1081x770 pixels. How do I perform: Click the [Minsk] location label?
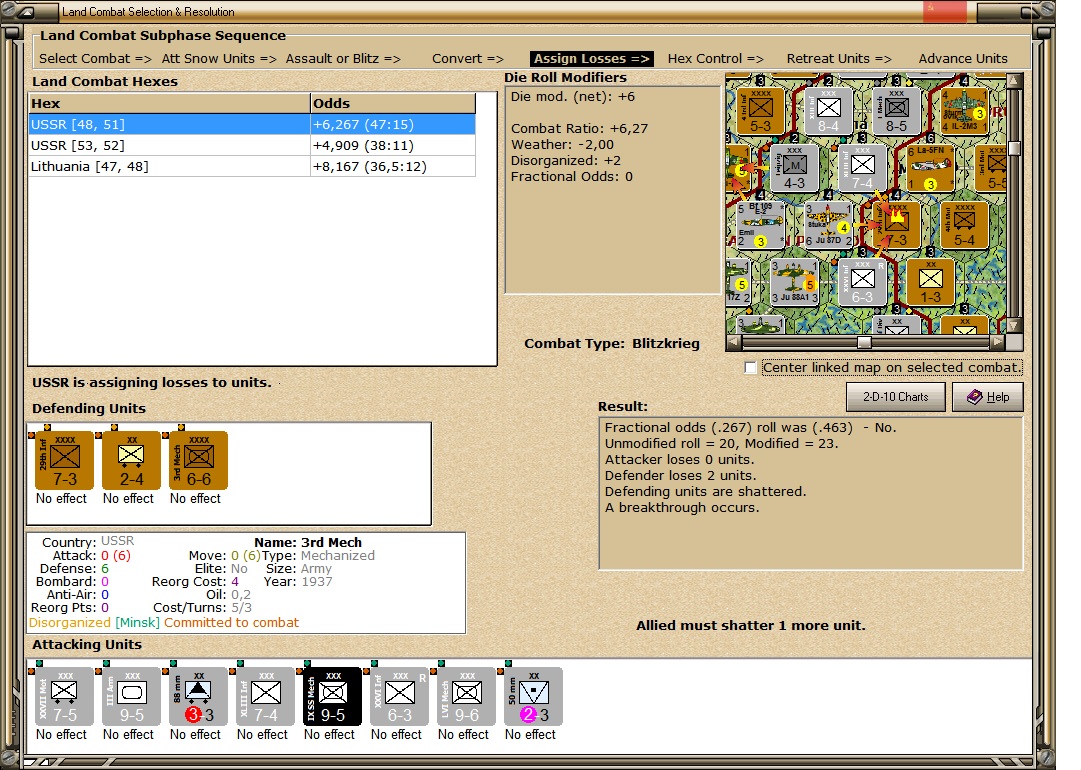137,622
